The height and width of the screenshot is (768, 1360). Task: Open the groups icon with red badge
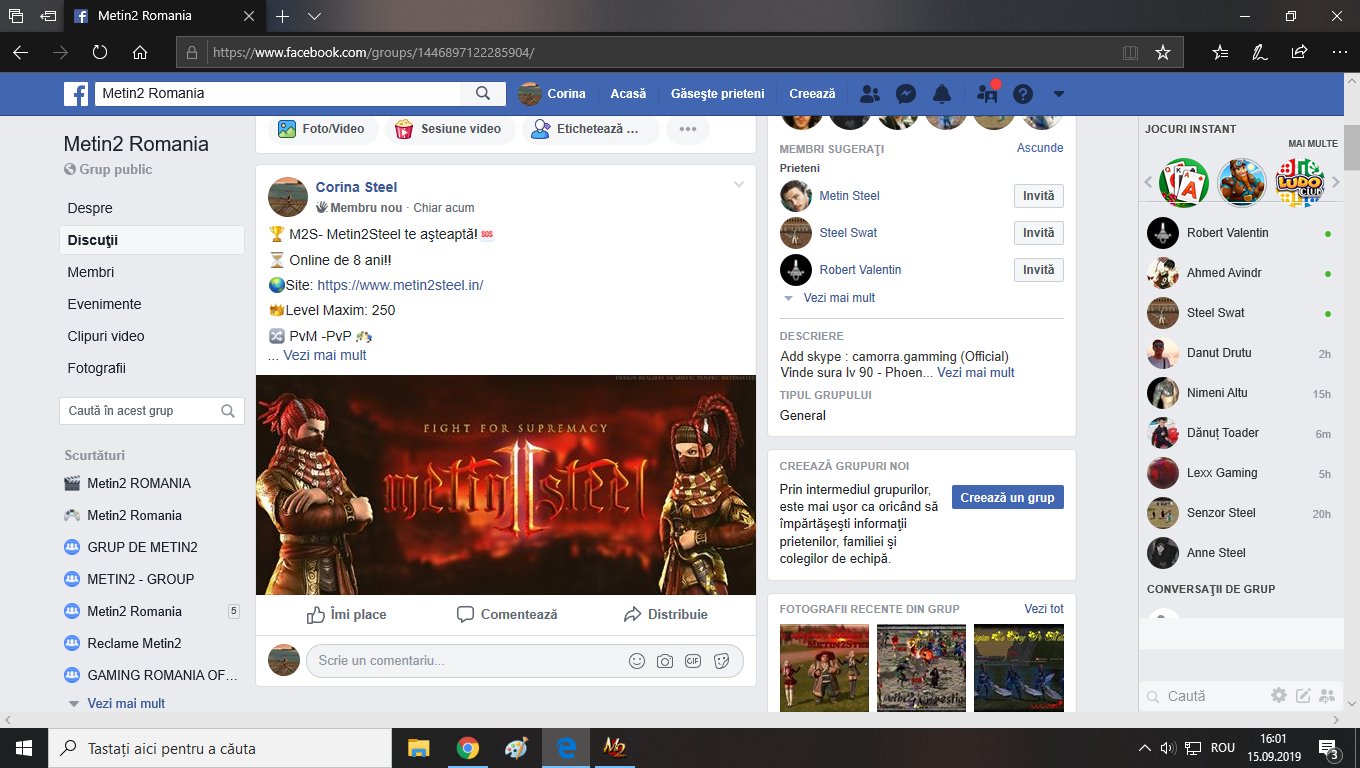(x=987, y=94)
